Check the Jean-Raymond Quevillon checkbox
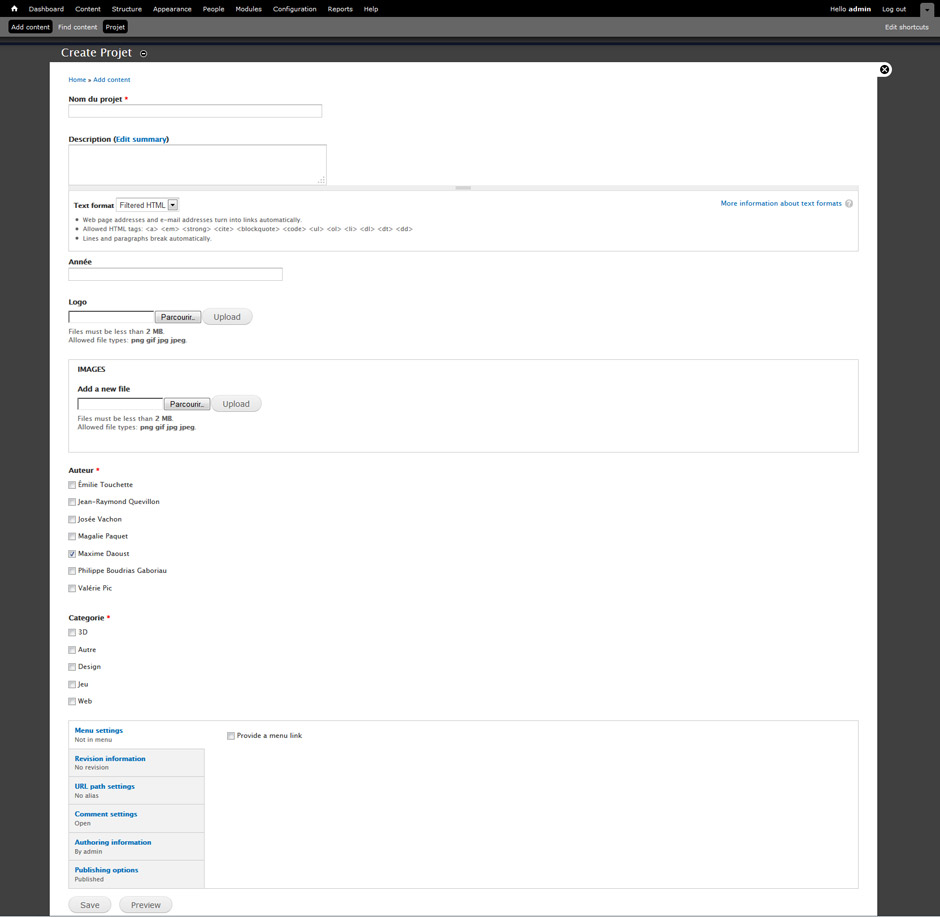The image size is (940, 917). tap(72, 502)
